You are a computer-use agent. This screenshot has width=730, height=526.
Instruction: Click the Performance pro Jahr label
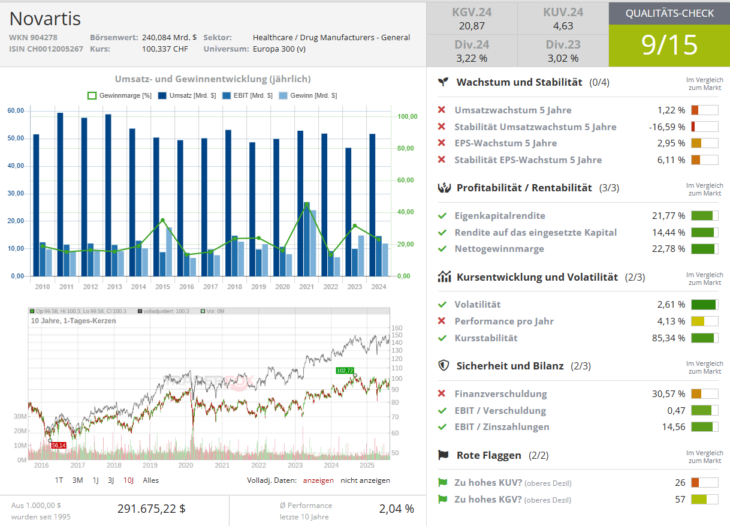point(504,321)
